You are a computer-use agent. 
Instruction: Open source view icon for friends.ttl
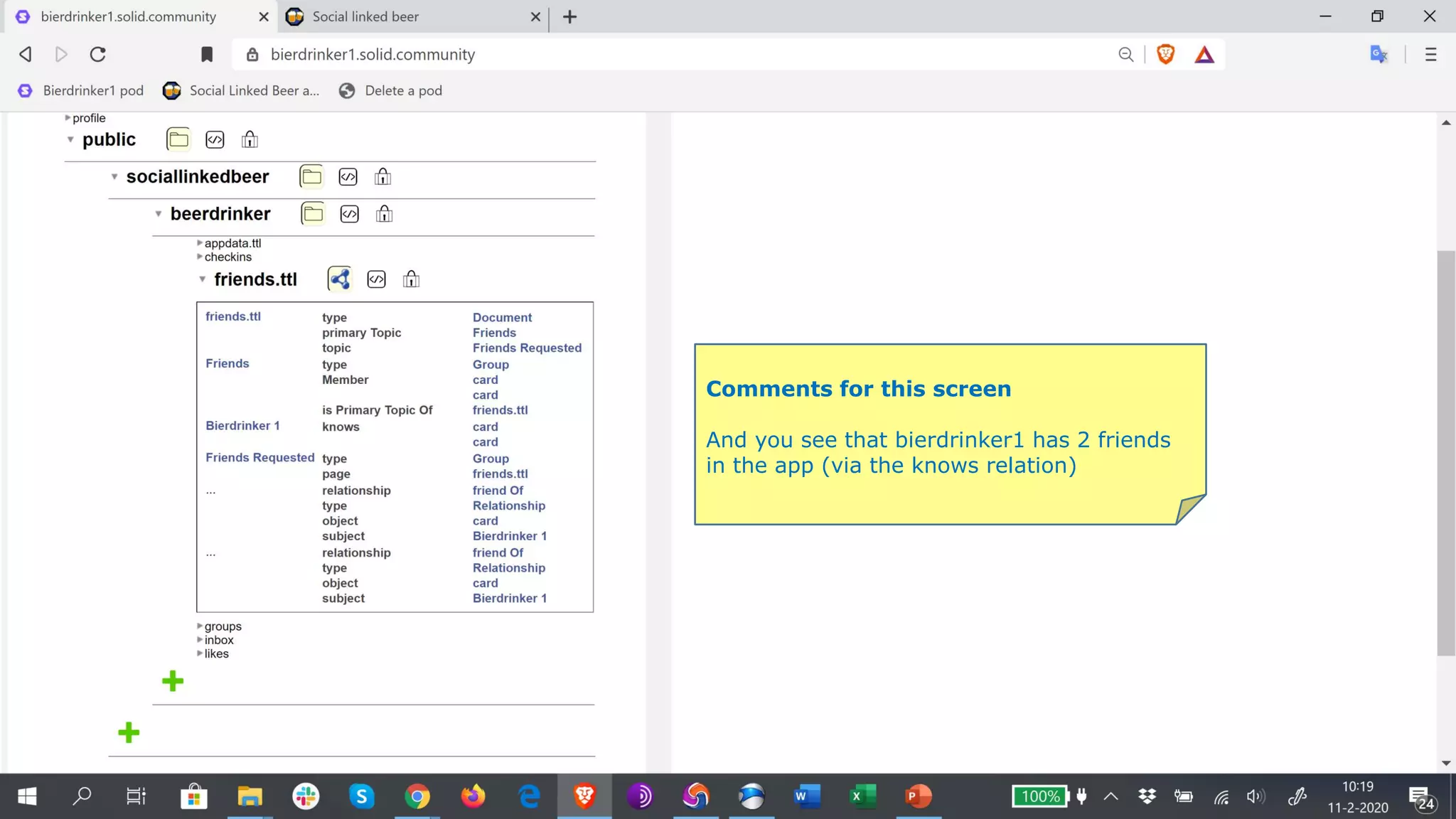click(376, 279)
